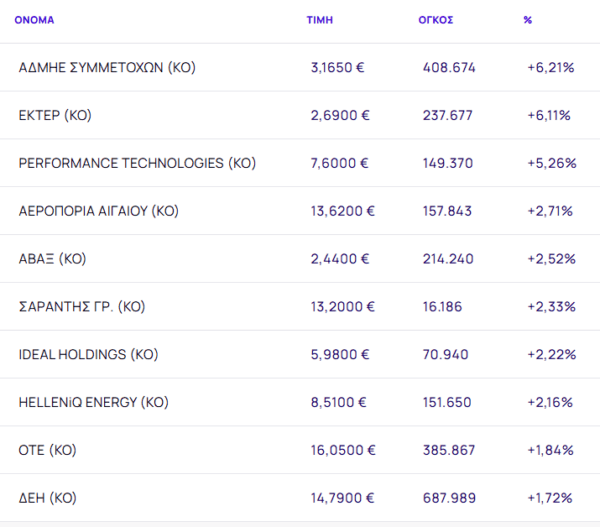The height and width of the screenshot is (527, 600).
Task: Click the +6,11% change for ΕΚΤΕΡ
Action: 549,115
